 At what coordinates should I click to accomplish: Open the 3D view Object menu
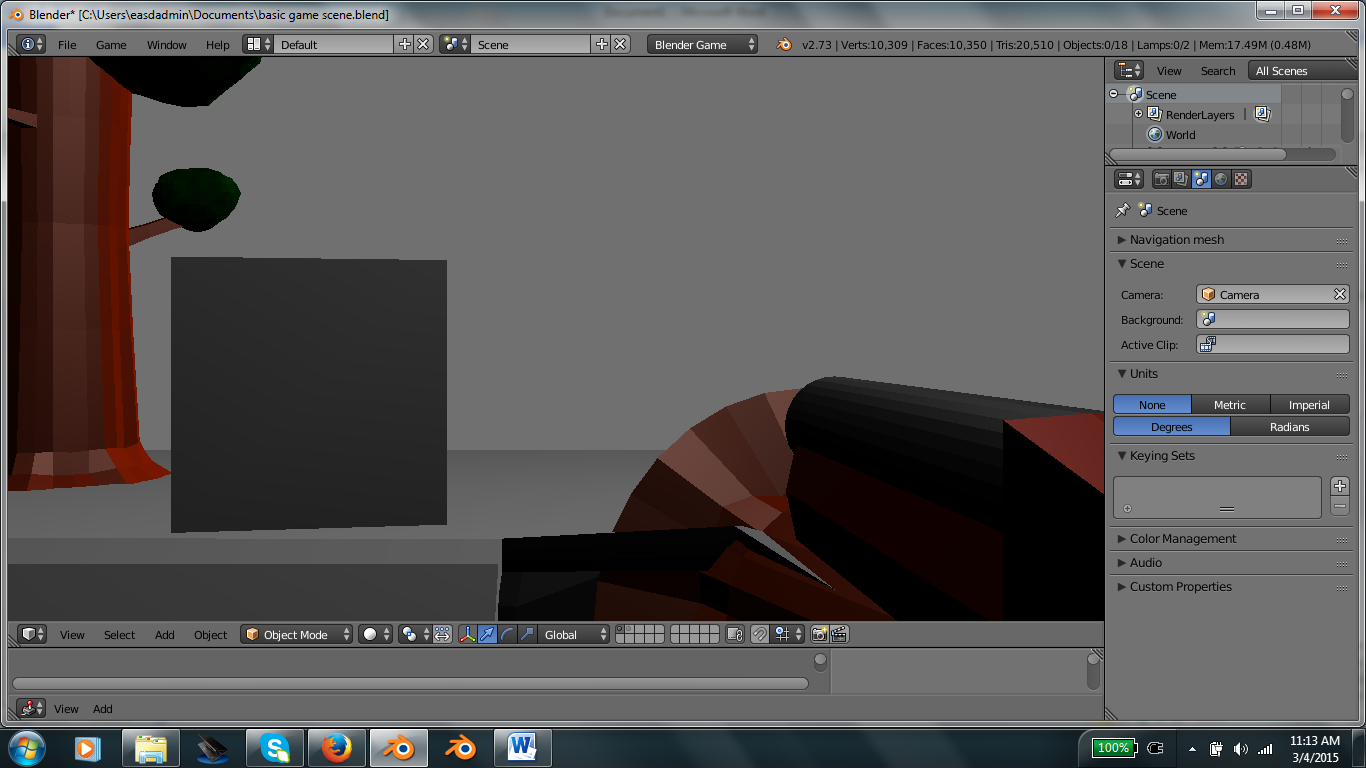[x=211, y=634]
